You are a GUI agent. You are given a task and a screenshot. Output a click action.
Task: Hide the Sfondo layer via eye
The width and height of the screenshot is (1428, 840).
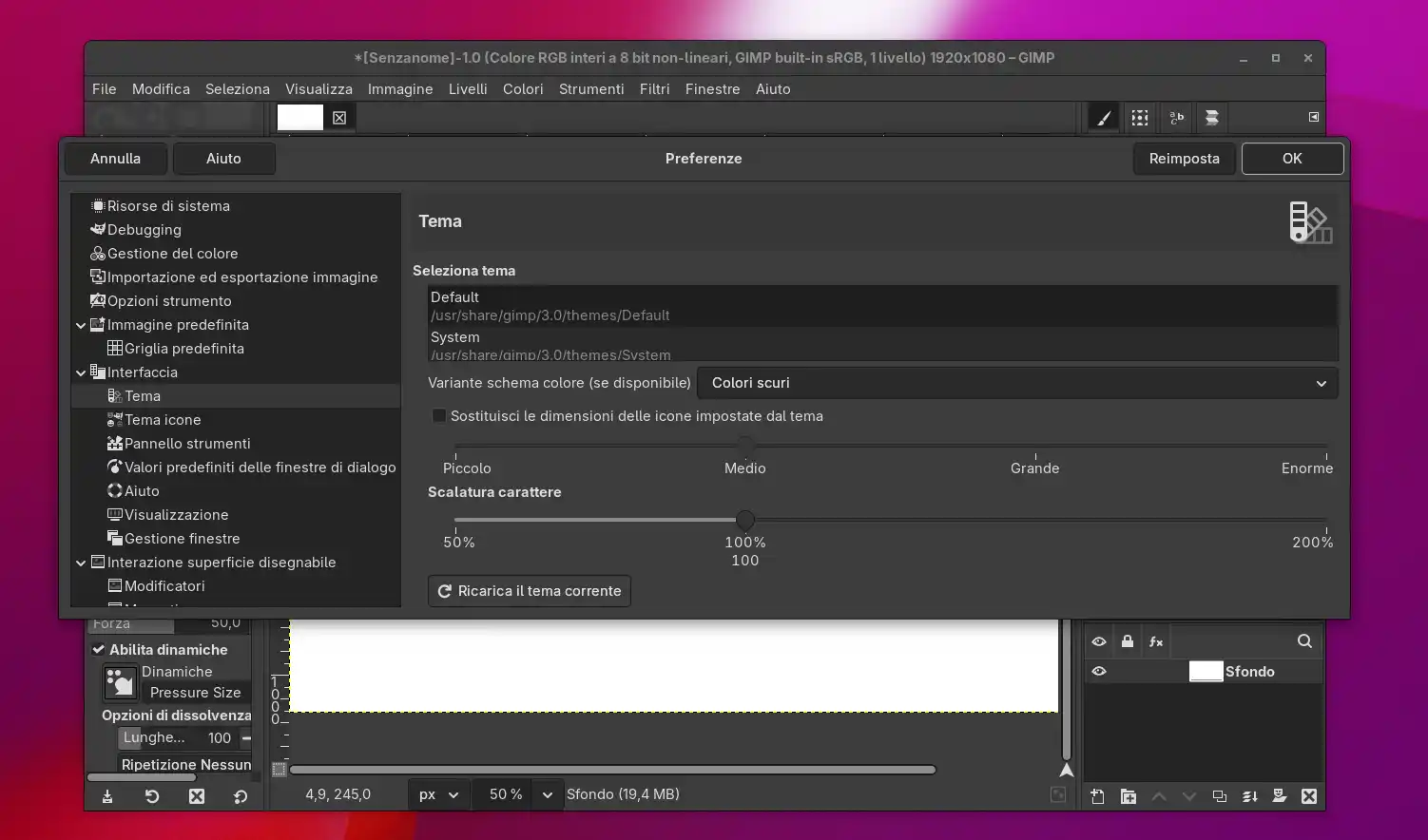1099,671
